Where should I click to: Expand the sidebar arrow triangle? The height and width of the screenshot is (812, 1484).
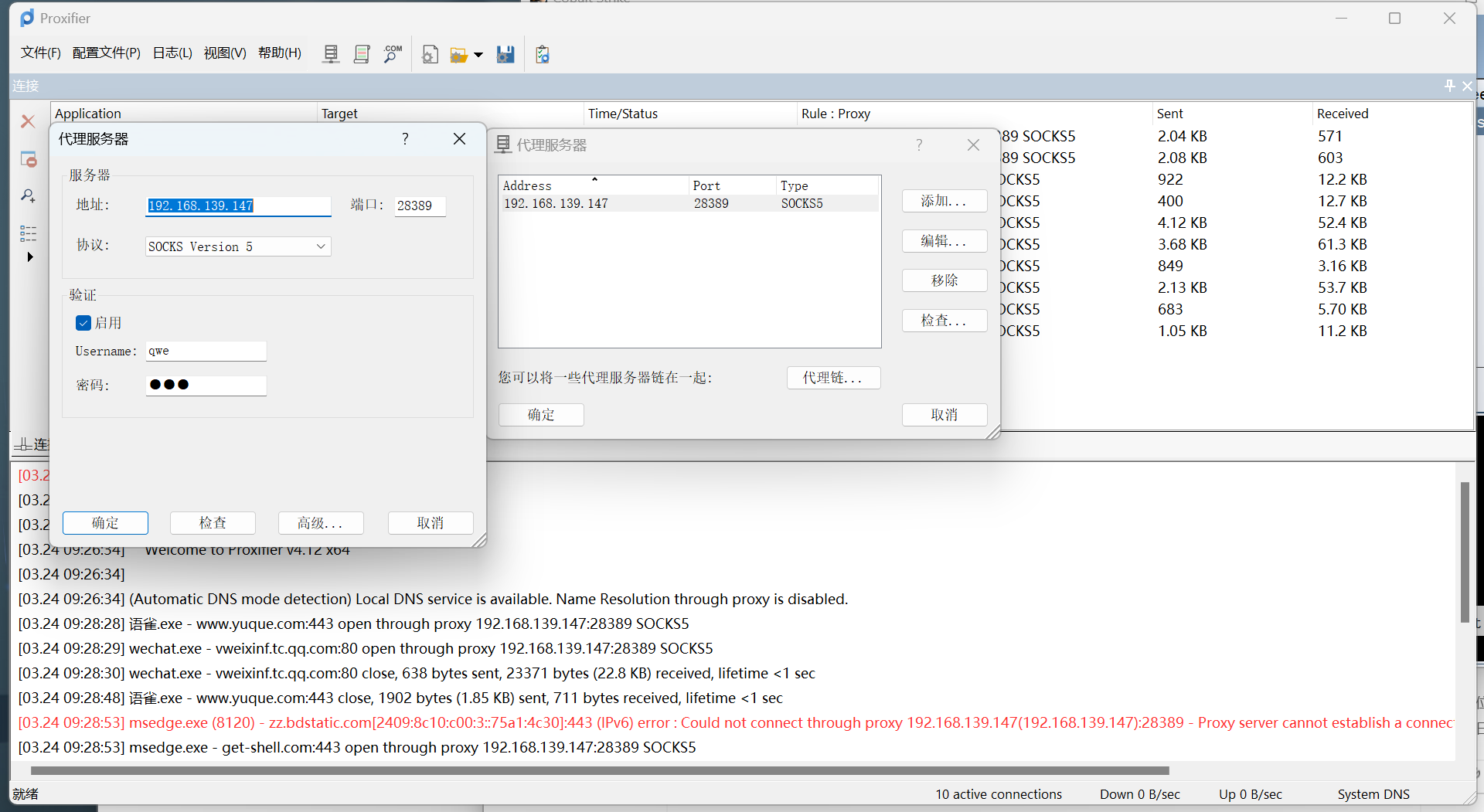[30, 257]
